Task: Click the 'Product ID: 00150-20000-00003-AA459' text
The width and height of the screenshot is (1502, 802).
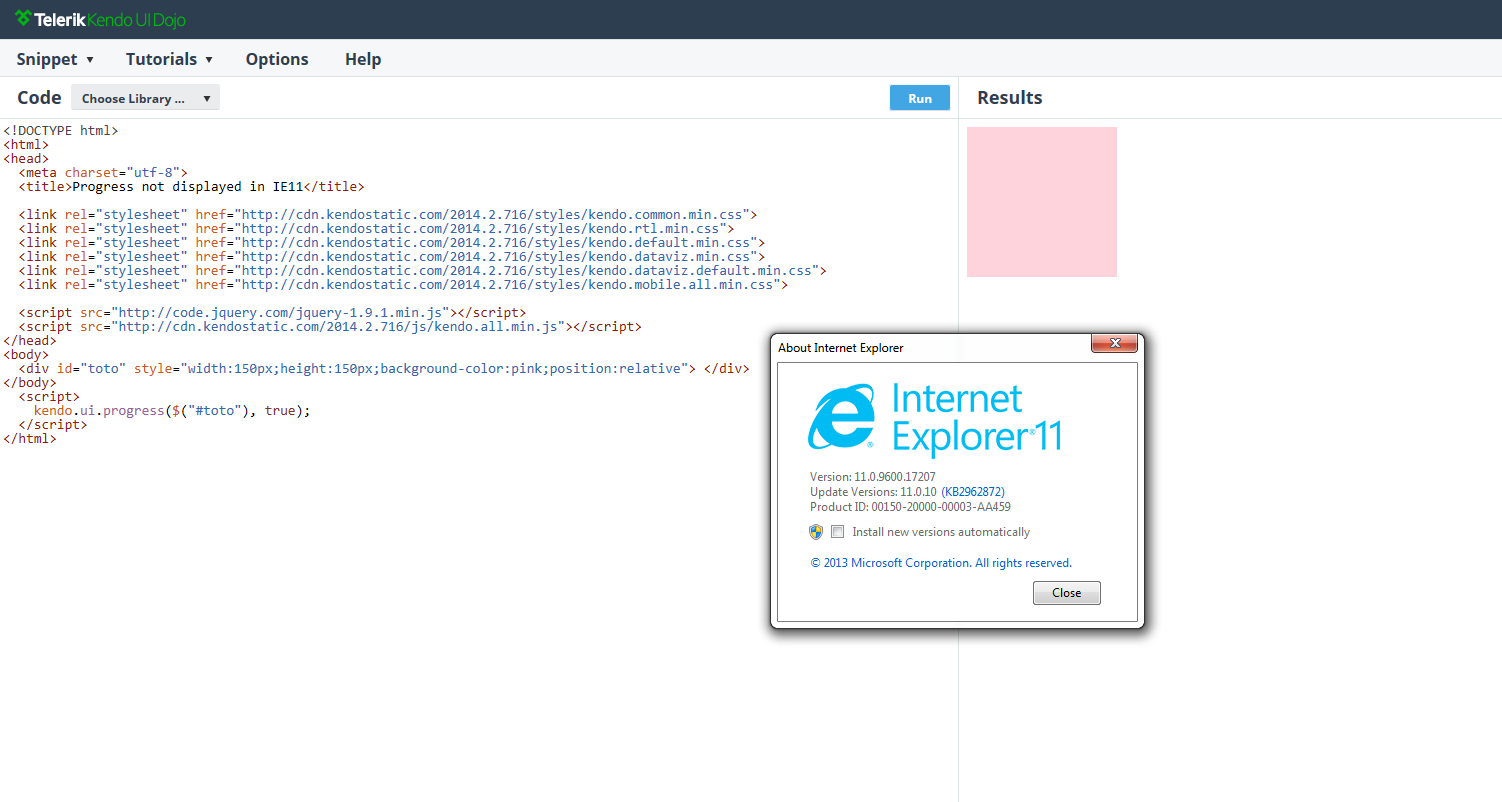Action: 910,507
